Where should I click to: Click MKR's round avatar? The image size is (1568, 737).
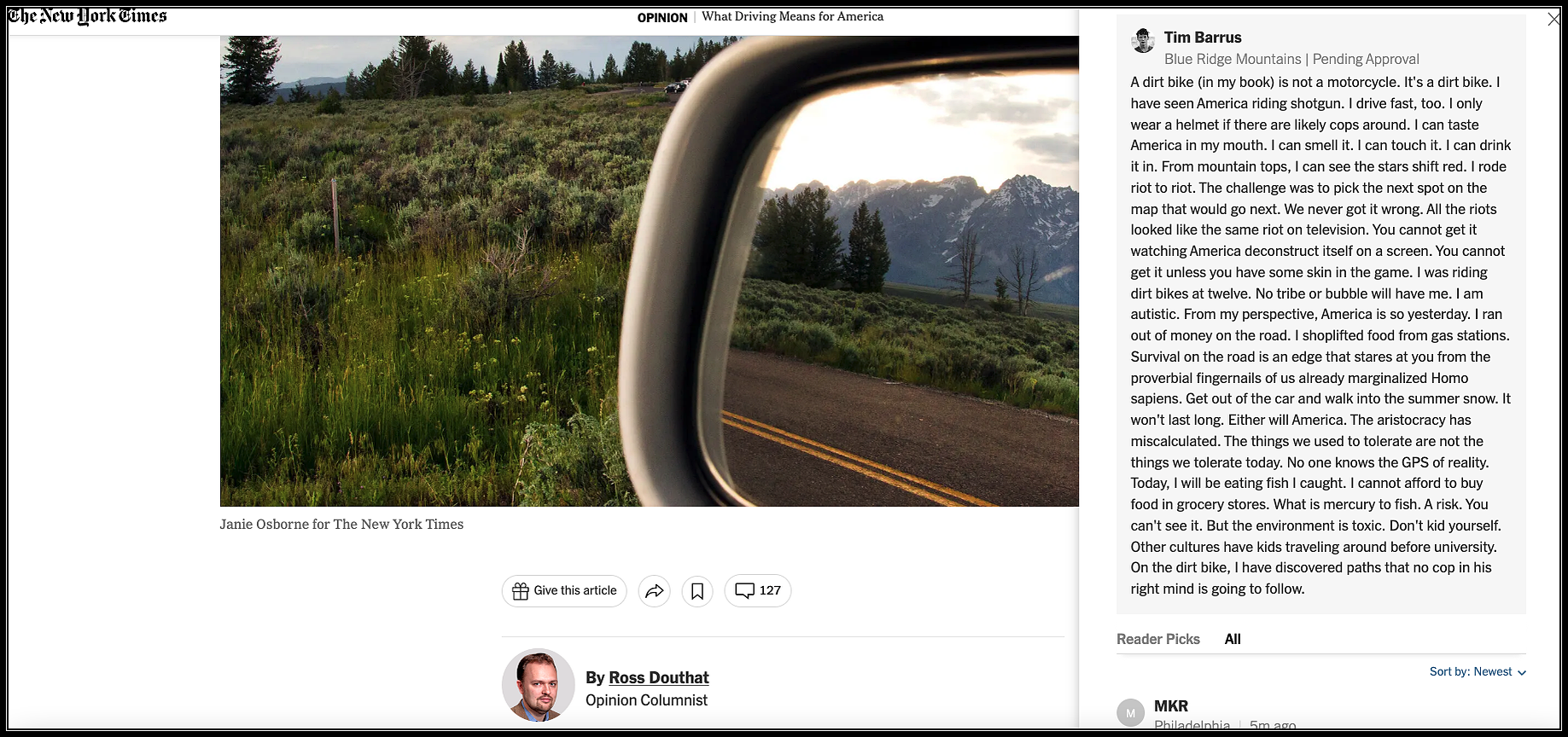(x=1131, y=713)
